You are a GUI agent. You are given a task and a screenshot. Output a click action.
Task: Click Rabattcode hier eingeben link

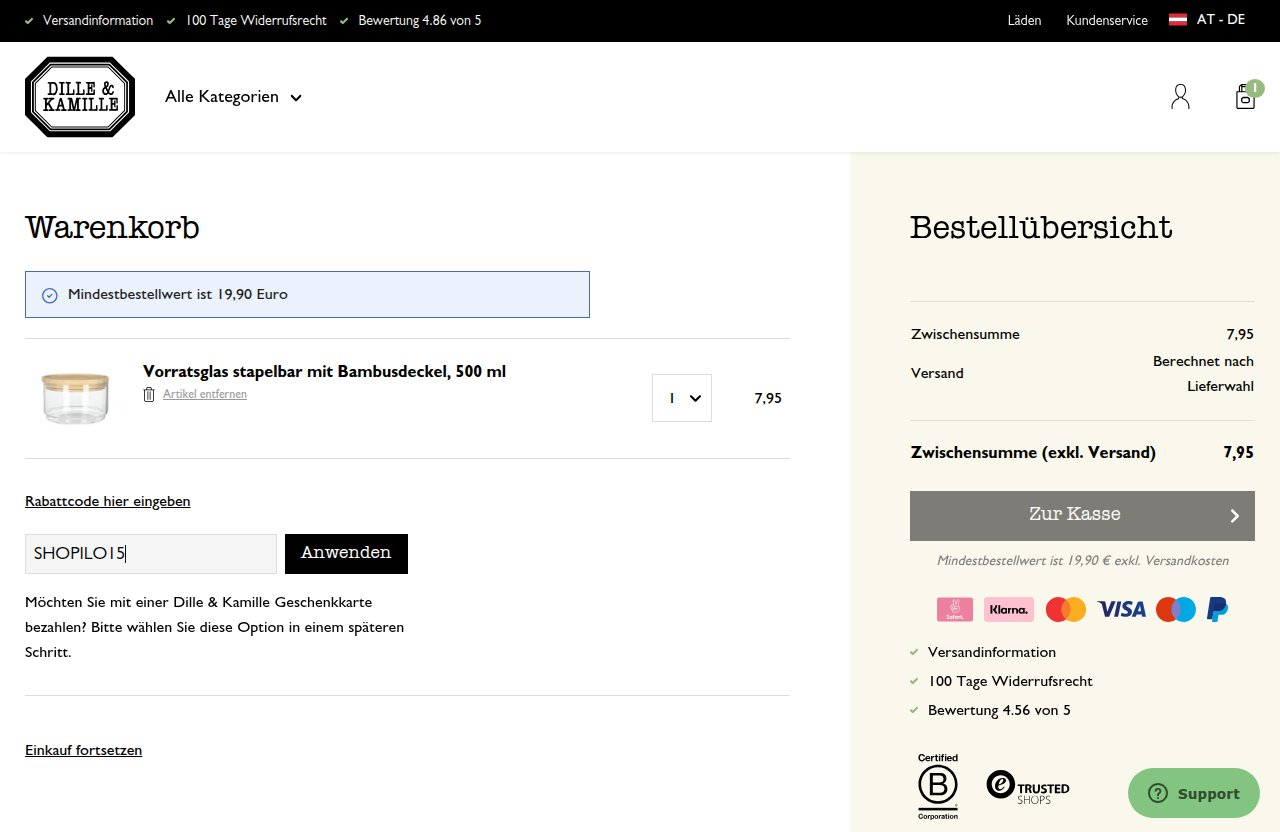[x=108, y=501]
